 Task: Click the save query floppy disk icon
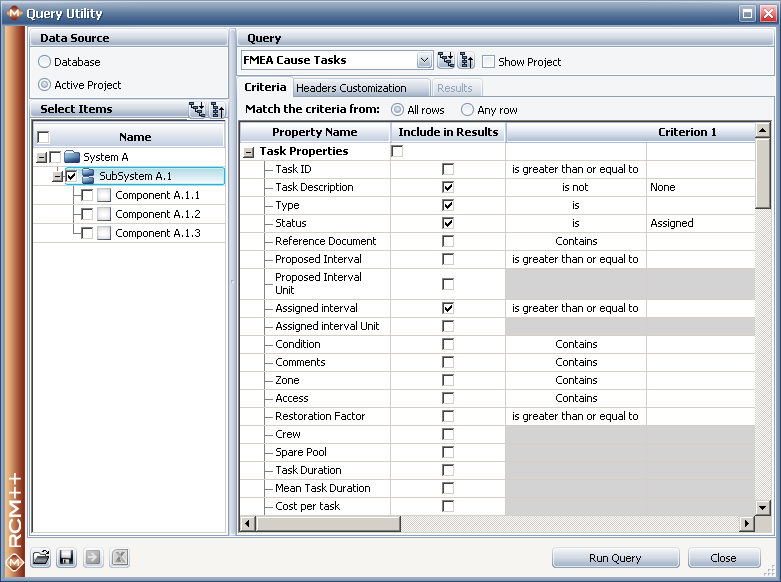tap(67, 558)
